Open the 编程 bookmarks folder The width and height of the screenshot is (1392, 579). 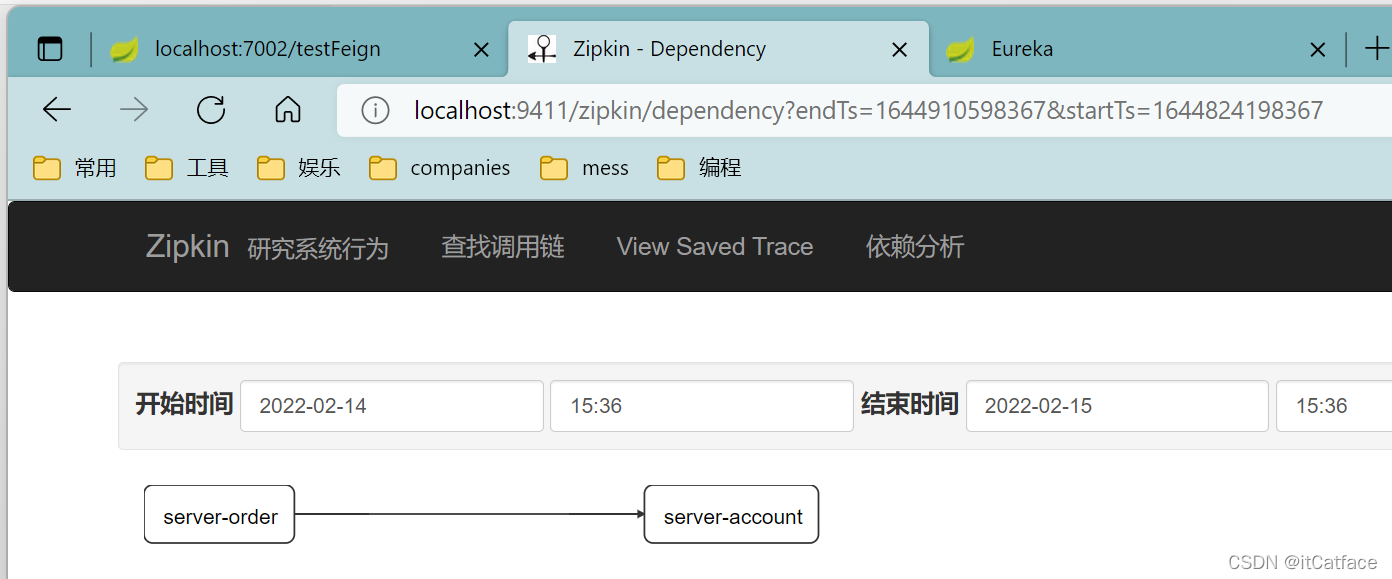pos(699,168)
